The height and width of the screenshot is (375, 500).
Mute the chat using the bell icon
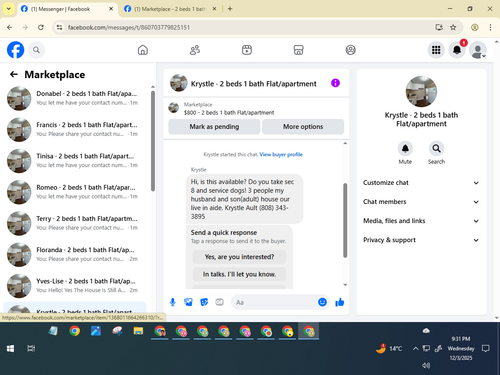tap(405, 149)
